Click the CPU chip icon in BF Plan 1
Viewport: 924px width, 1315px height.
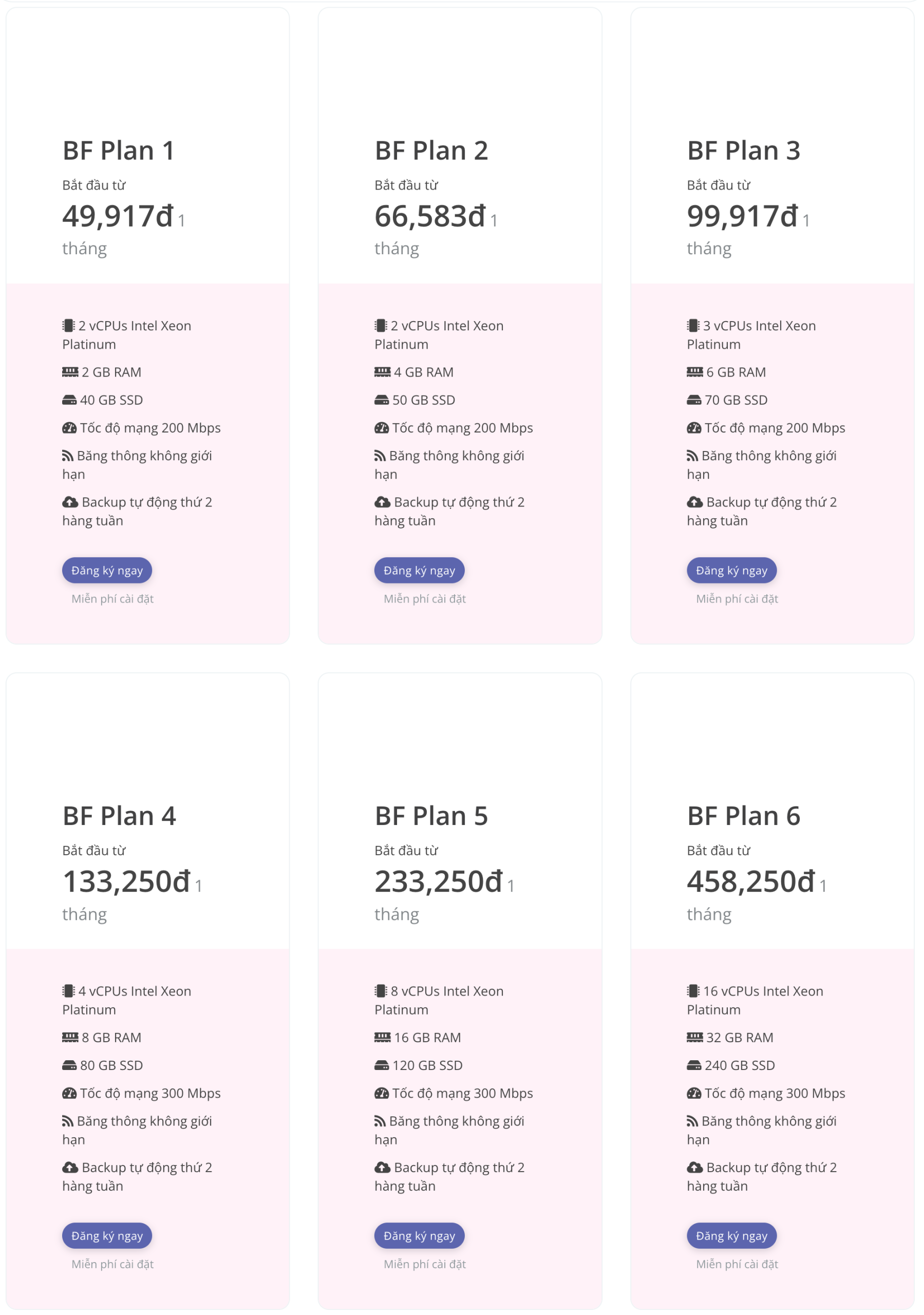point(69,327)
